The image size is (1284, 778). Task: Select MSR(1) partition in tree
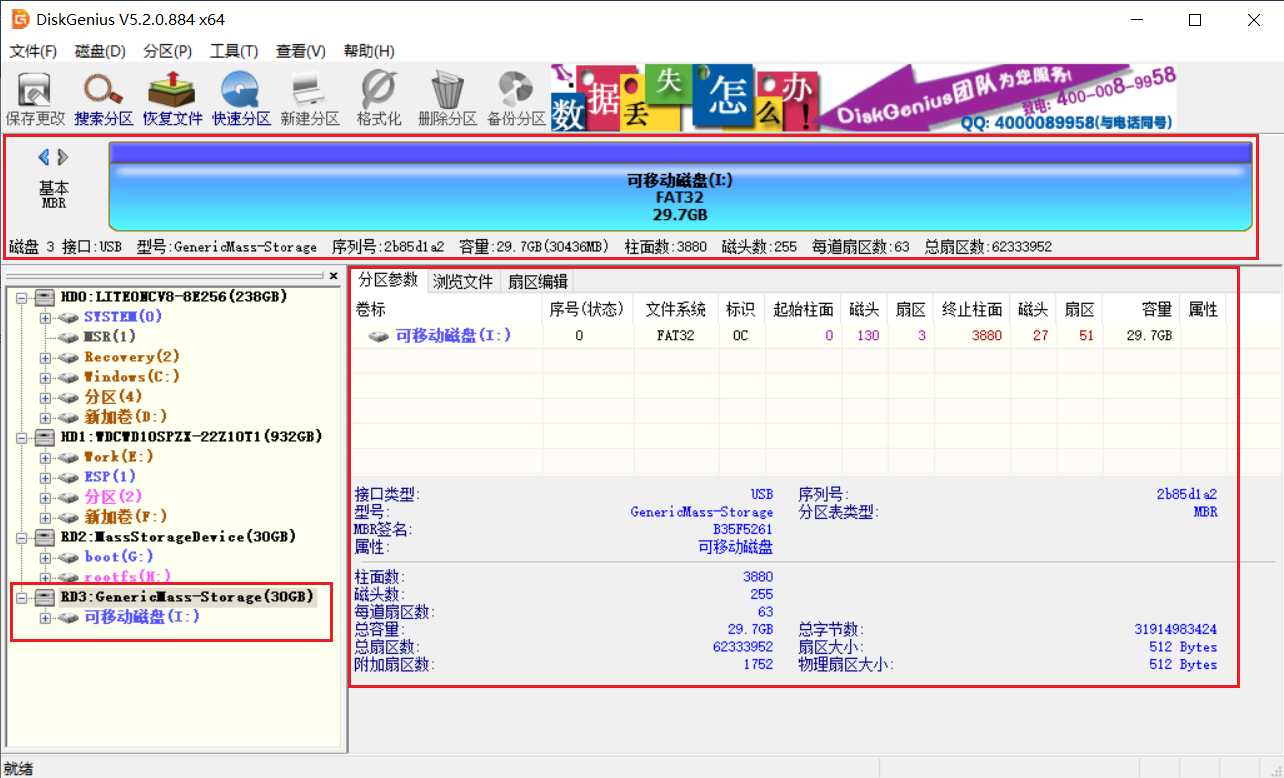[x=110, y=337]
